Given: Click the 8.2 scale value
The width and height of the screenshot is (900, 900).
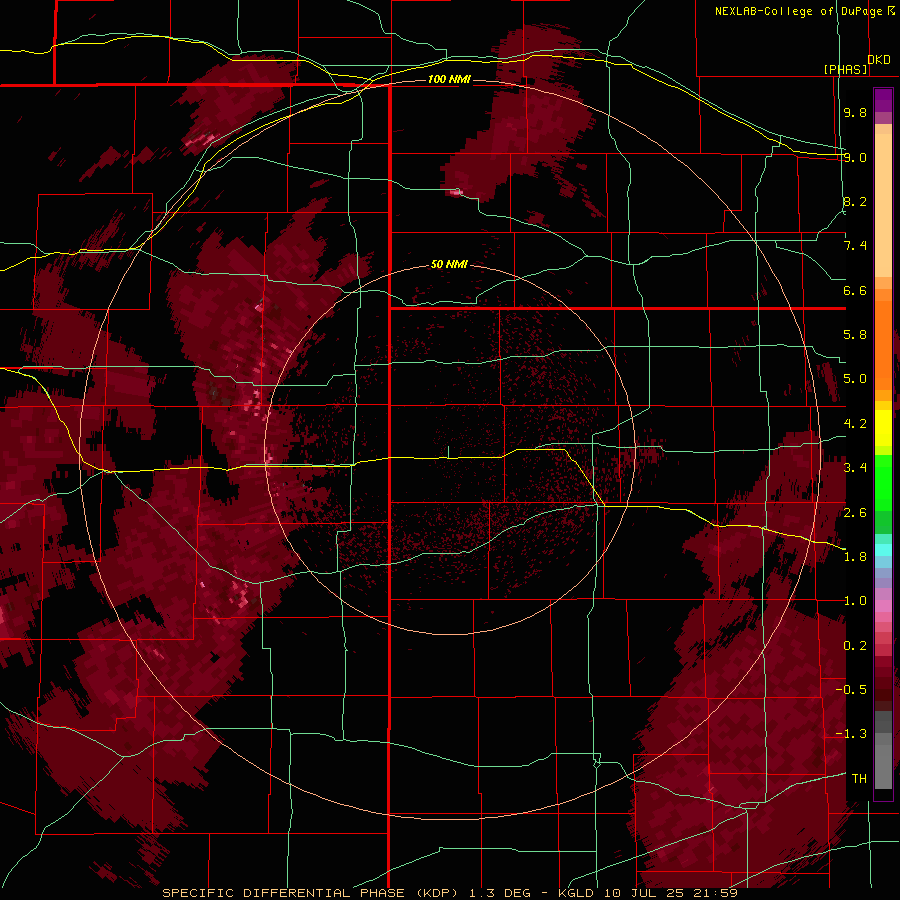Looking at the screenshot, I should point(855,201).
